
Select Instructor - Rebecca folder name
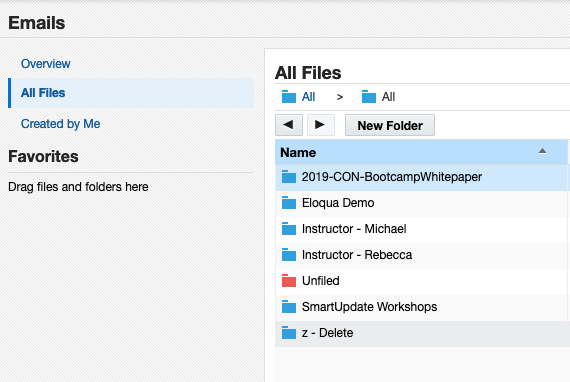click(357, 255)
